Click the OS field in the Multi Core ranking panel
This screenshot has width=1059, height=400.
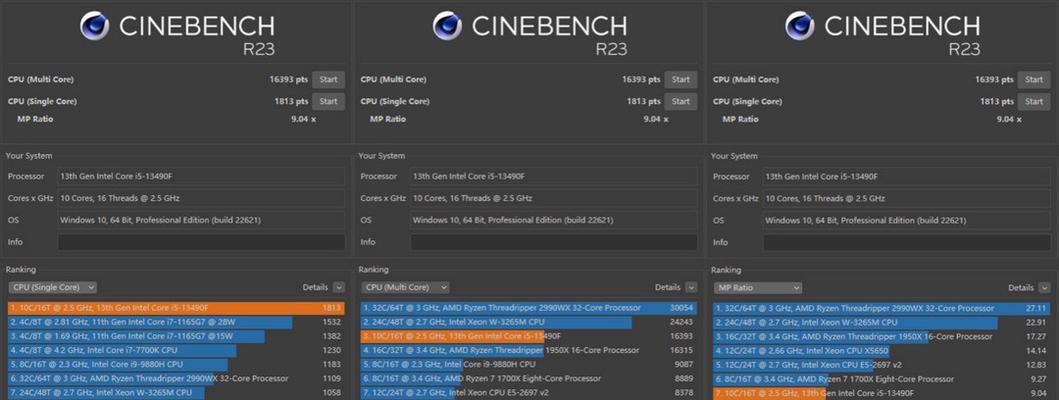pos(554,220)
